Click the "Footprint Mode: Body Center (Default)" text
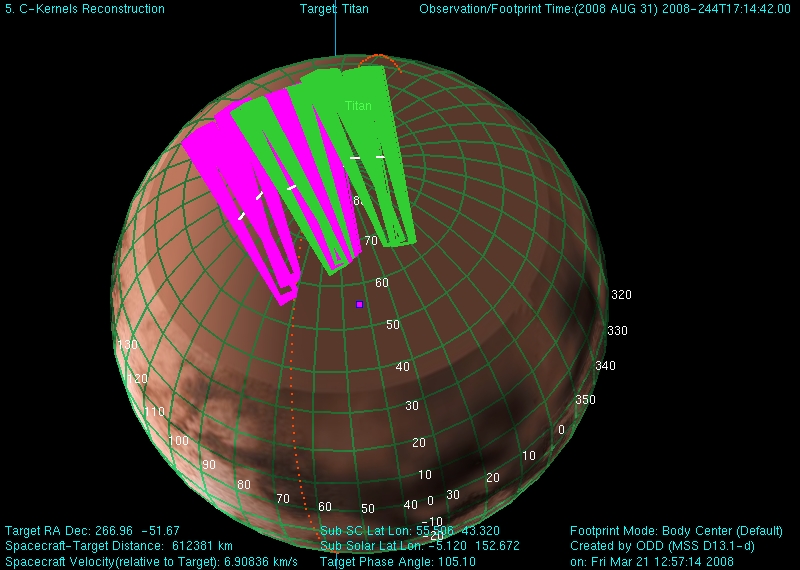 coord(676,531)
